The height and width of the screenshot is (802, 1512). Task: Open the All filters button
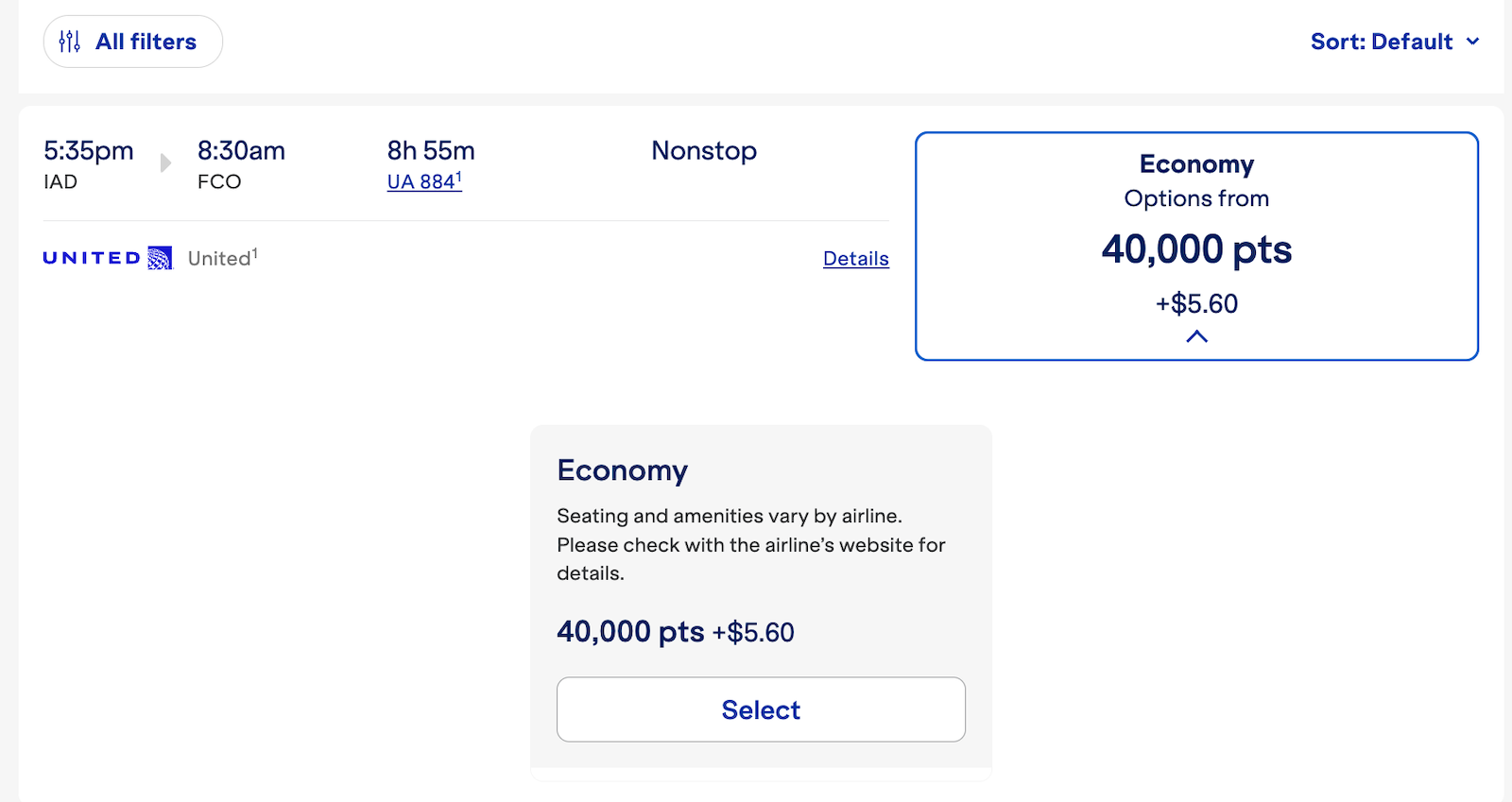pyautogui.click(x=133, y=42)
